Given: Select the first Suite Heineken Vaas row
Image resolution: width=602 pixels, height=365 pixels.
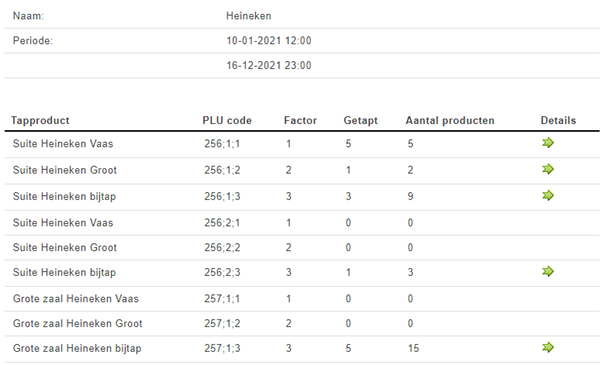Looking at the screenshot, I should (x=302, y=144).
